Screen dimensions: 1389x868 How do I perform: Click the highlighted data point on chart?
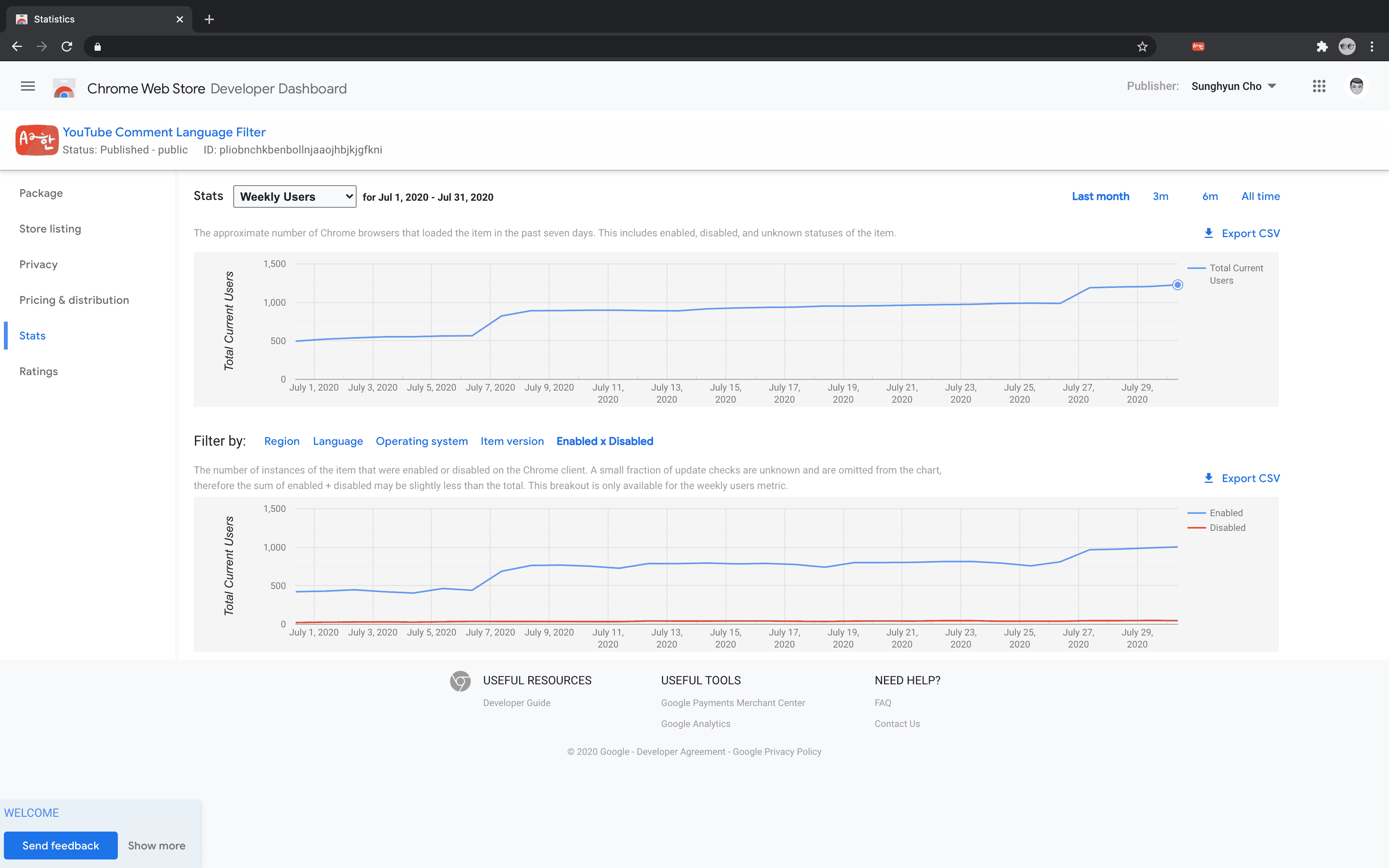pyautogui.click(x=1177, y=285)
